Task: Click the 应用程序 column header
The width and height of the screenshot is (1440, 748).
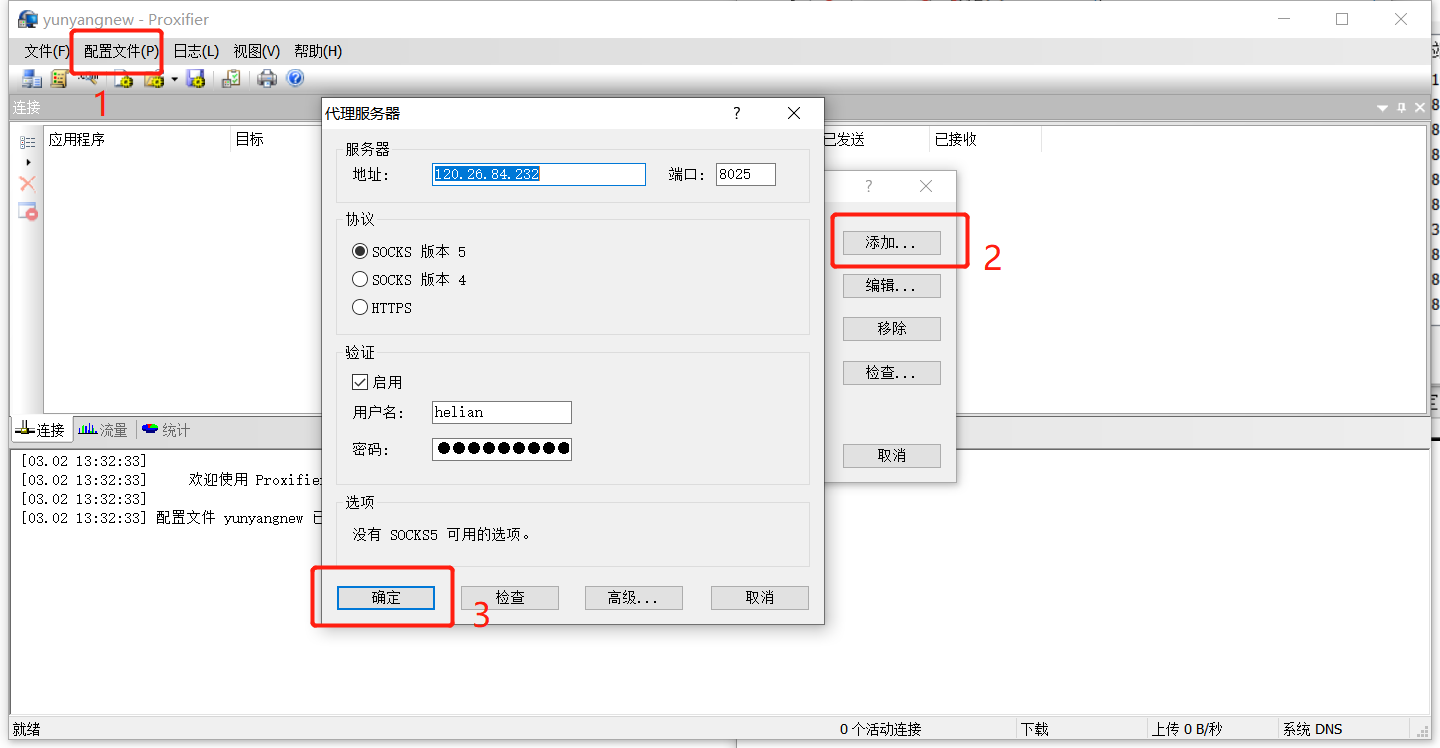Action: click(137, 140)
